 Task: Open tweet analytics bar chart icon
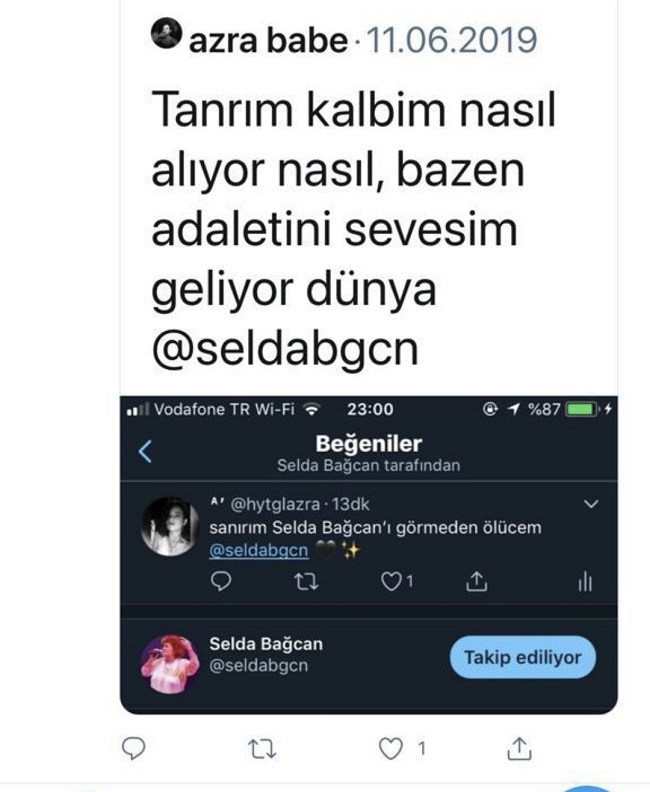pos(585,581)
